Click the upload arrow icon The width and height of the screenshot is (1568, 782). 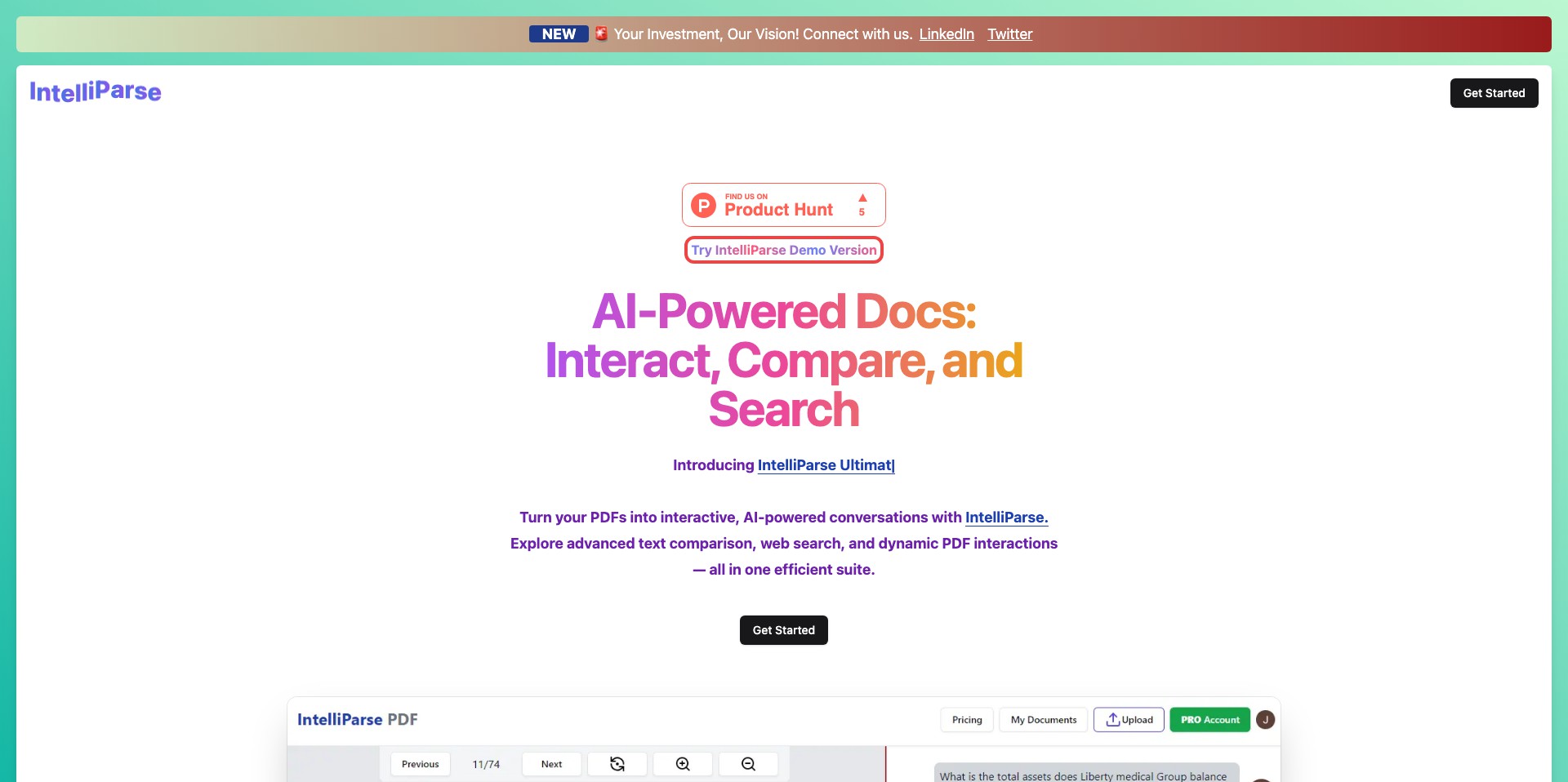1112,719
